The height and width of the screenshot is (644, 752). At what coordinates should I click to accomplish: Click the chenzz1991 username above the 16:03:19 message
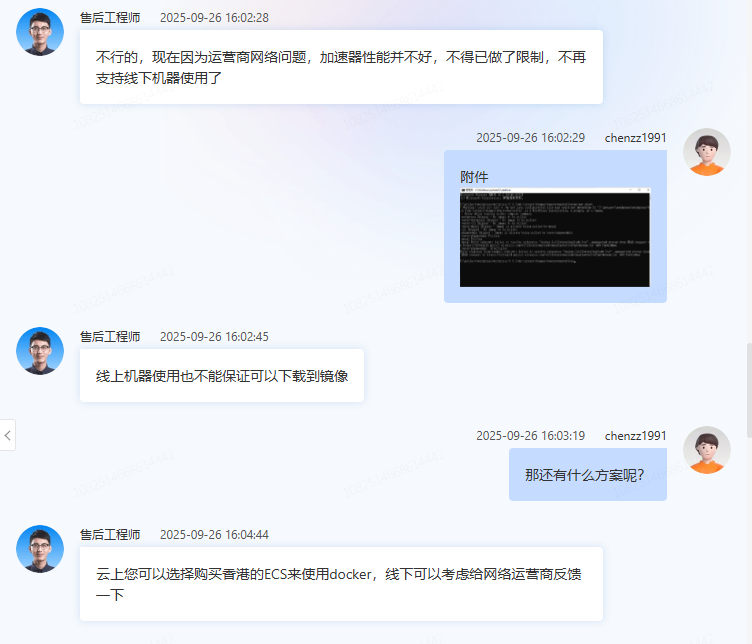[635, 436]
